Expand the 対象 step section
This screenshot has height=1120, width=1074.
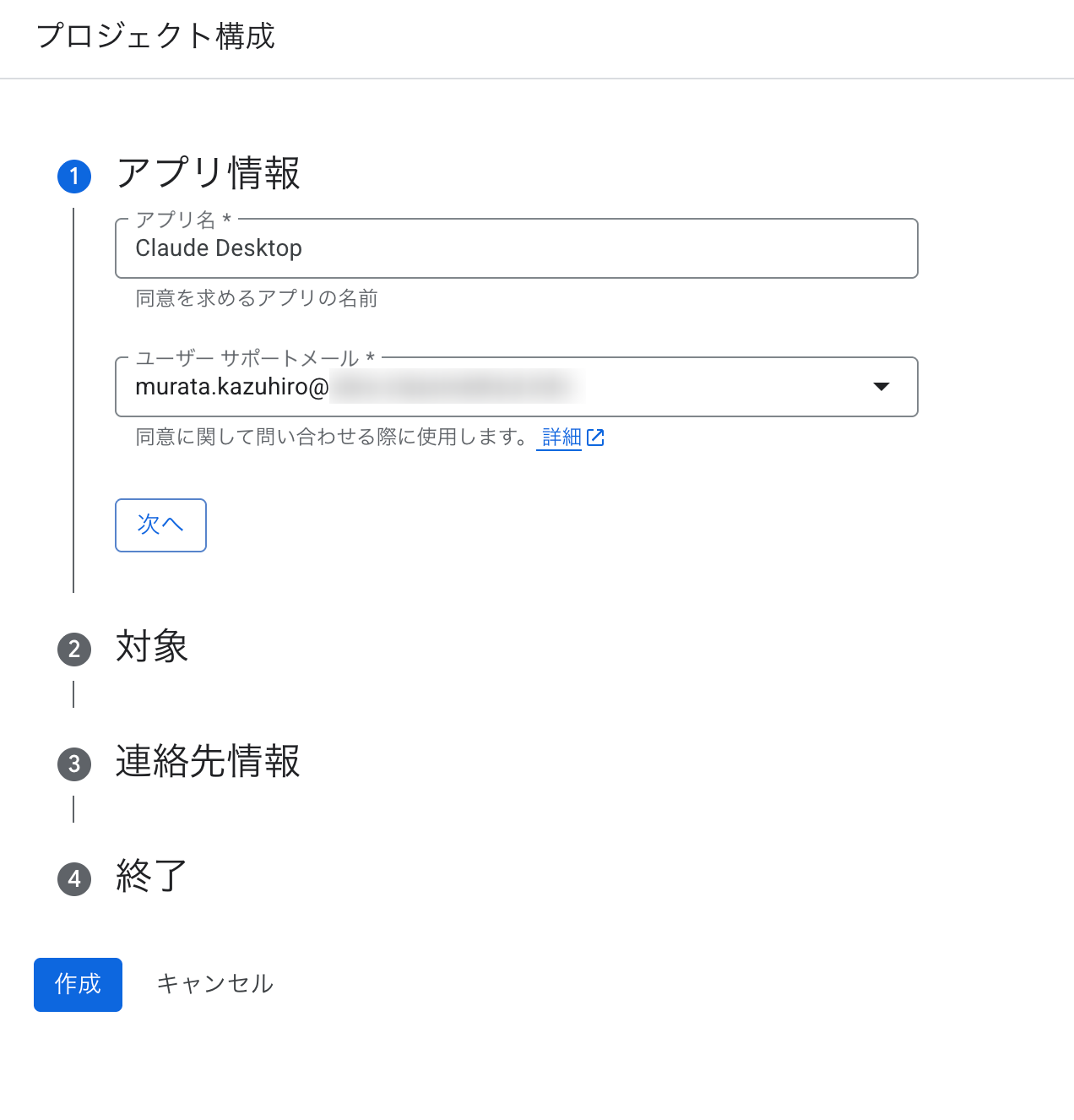(152, 649)
